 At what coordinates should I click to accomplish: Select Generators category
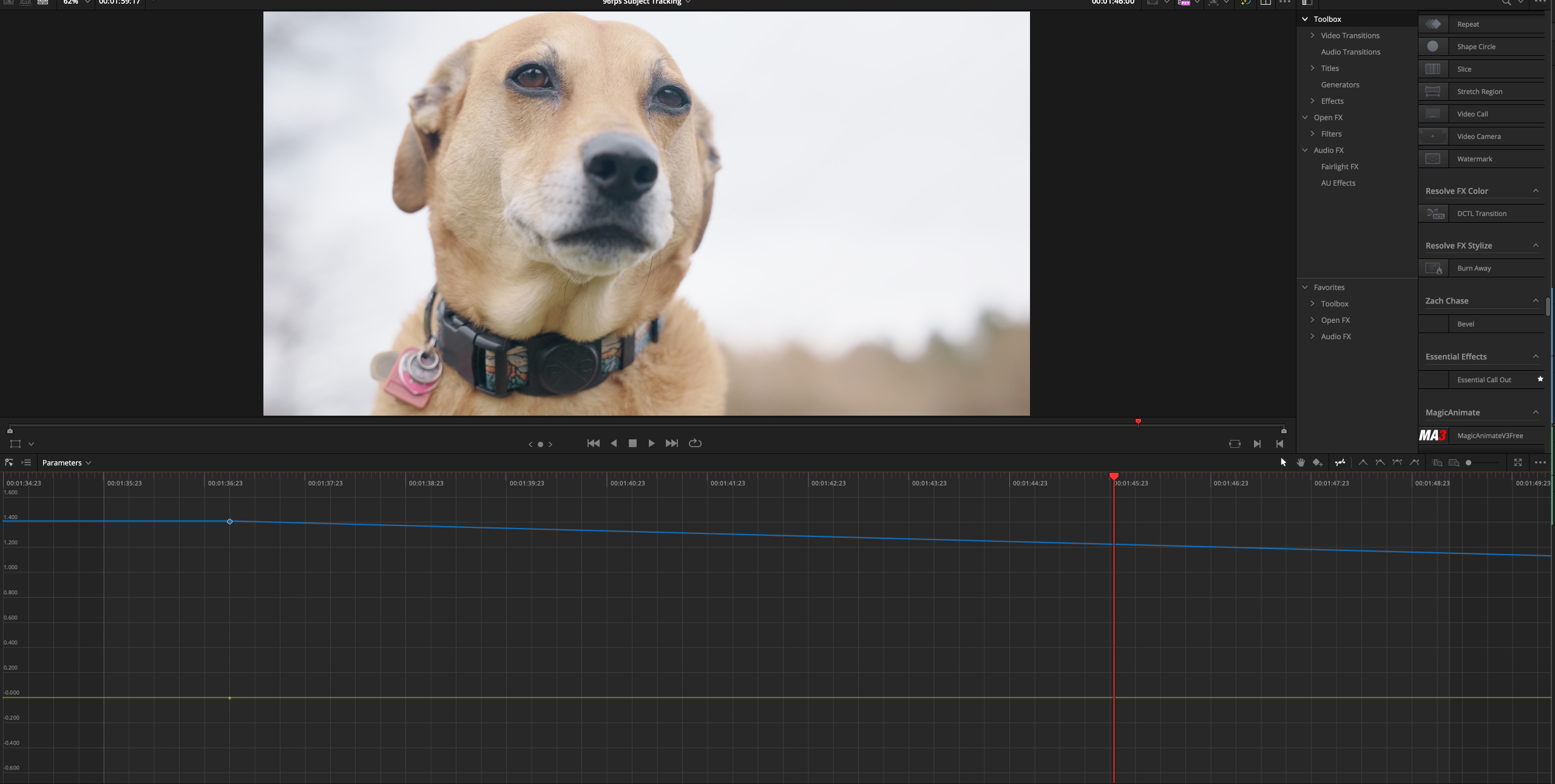coord(1340,85)
